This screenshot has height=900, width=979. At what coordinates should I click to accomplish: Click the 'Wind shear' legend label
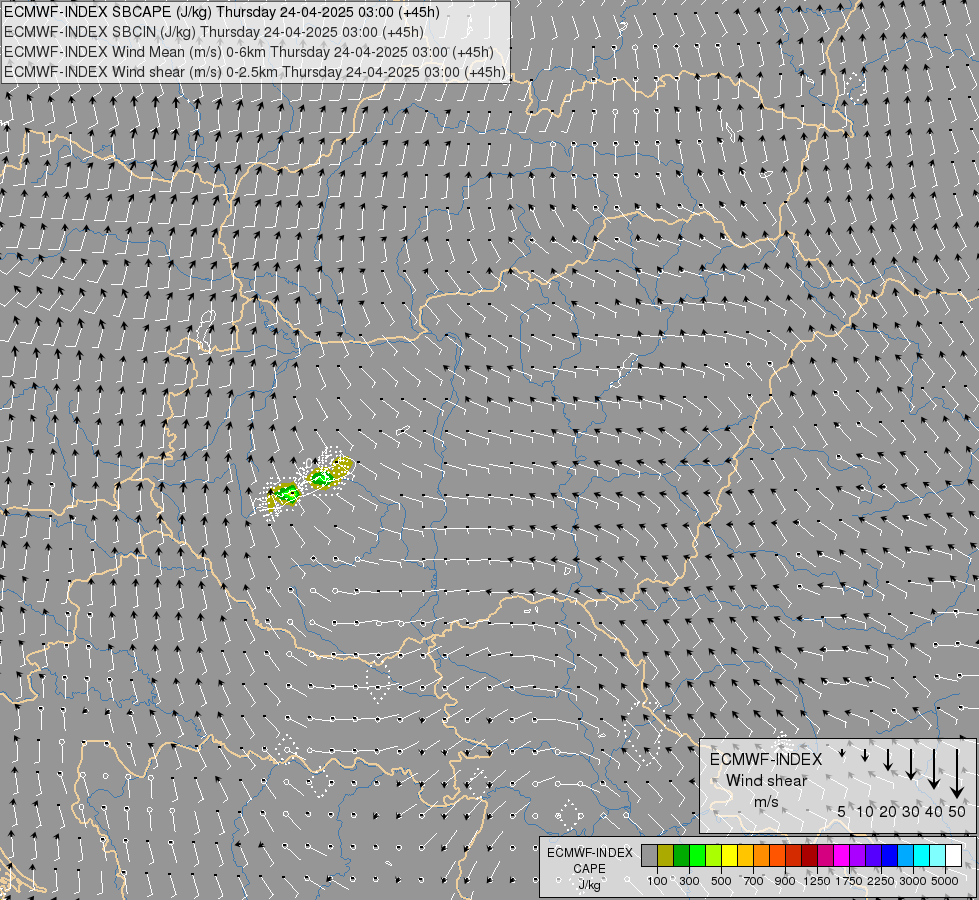coord(766,781)
